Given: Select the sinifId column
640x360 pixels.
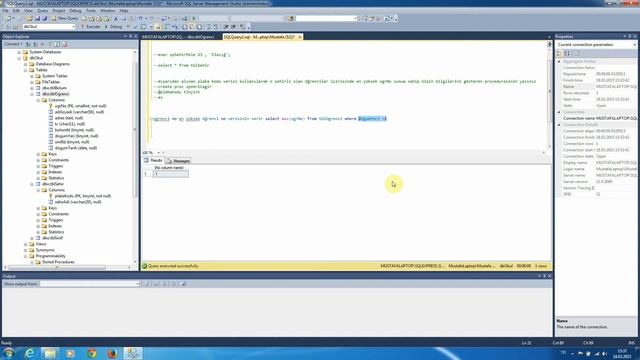Looking at the screenshot, I should click(x=72, y=142).
